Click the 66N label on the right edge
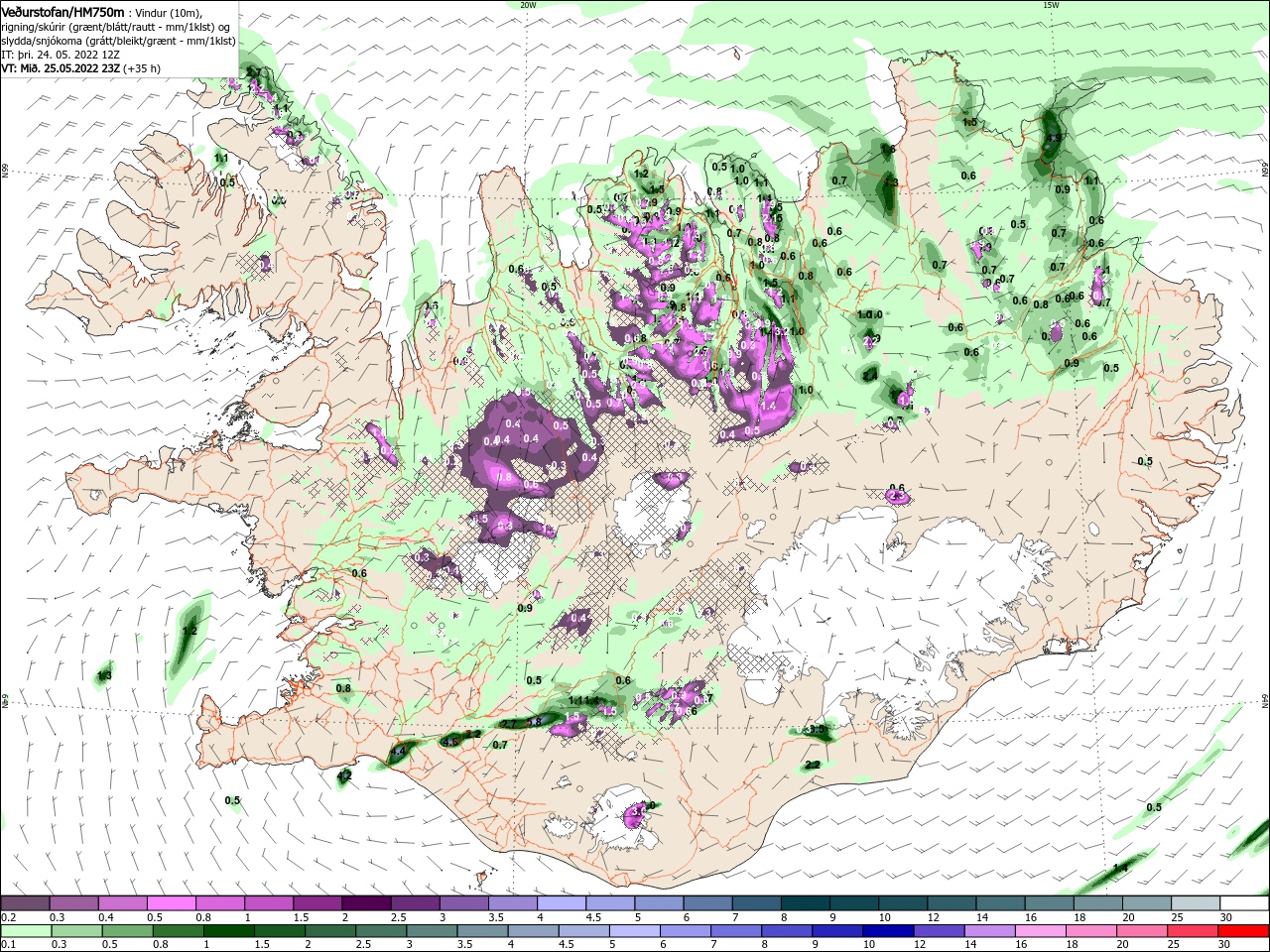The height and width of the screenshot is (952, 1270). point(1265,170)
